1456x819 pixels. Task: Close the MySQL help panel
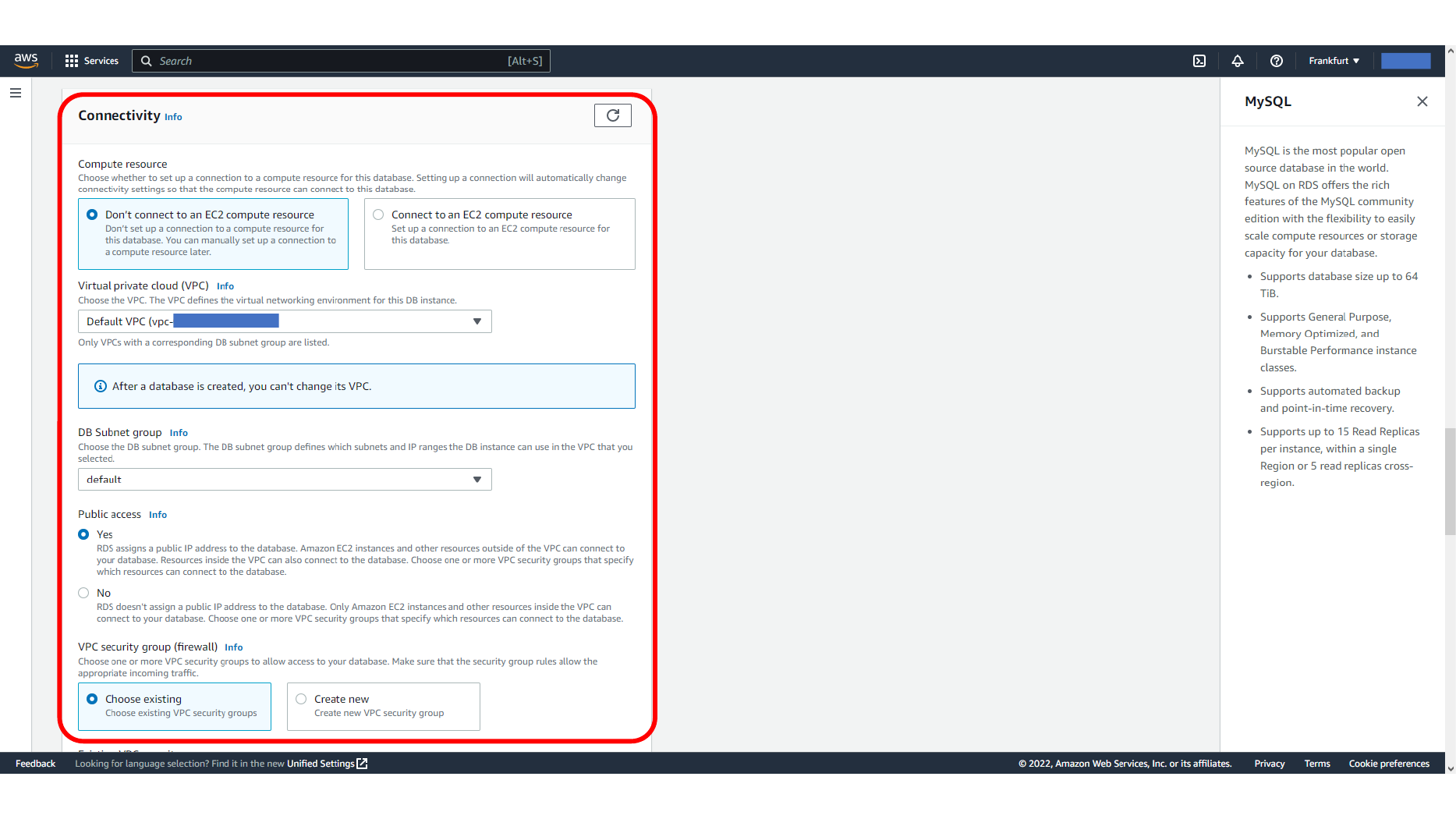1422,101
